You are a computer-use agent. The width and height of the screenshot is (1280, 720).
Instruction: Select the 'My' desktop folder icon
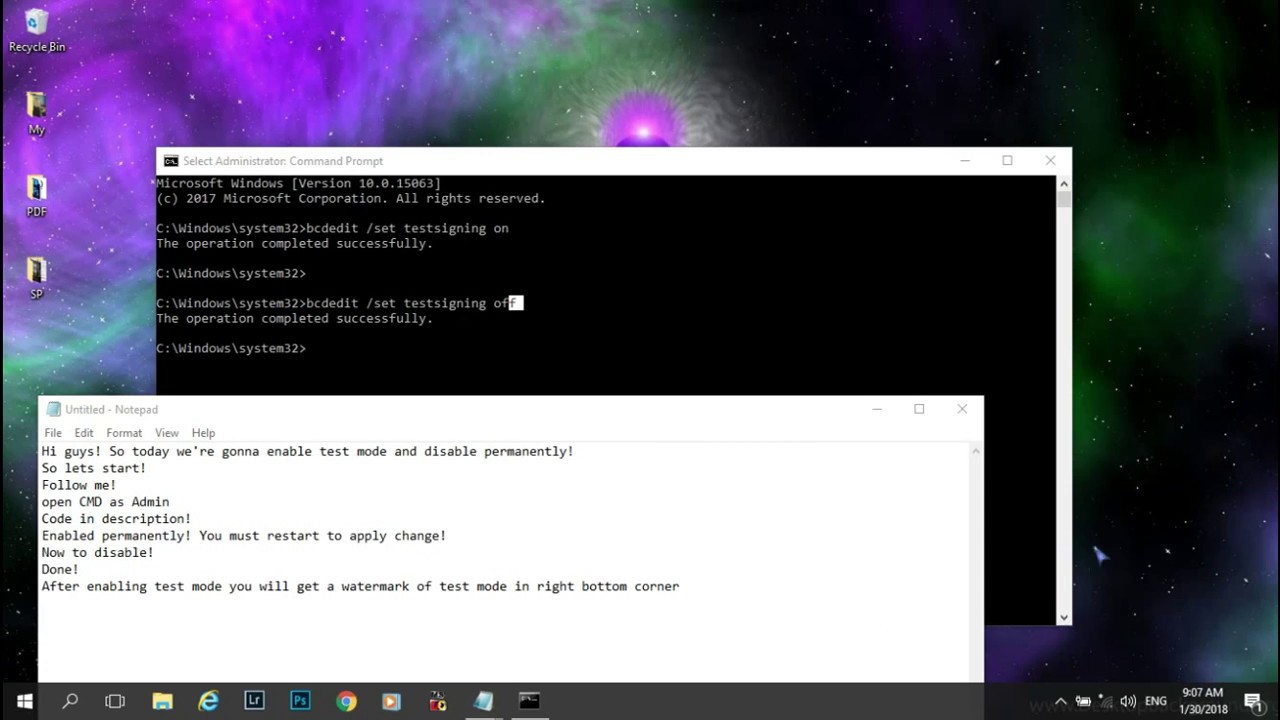click(x=37, y=113)
